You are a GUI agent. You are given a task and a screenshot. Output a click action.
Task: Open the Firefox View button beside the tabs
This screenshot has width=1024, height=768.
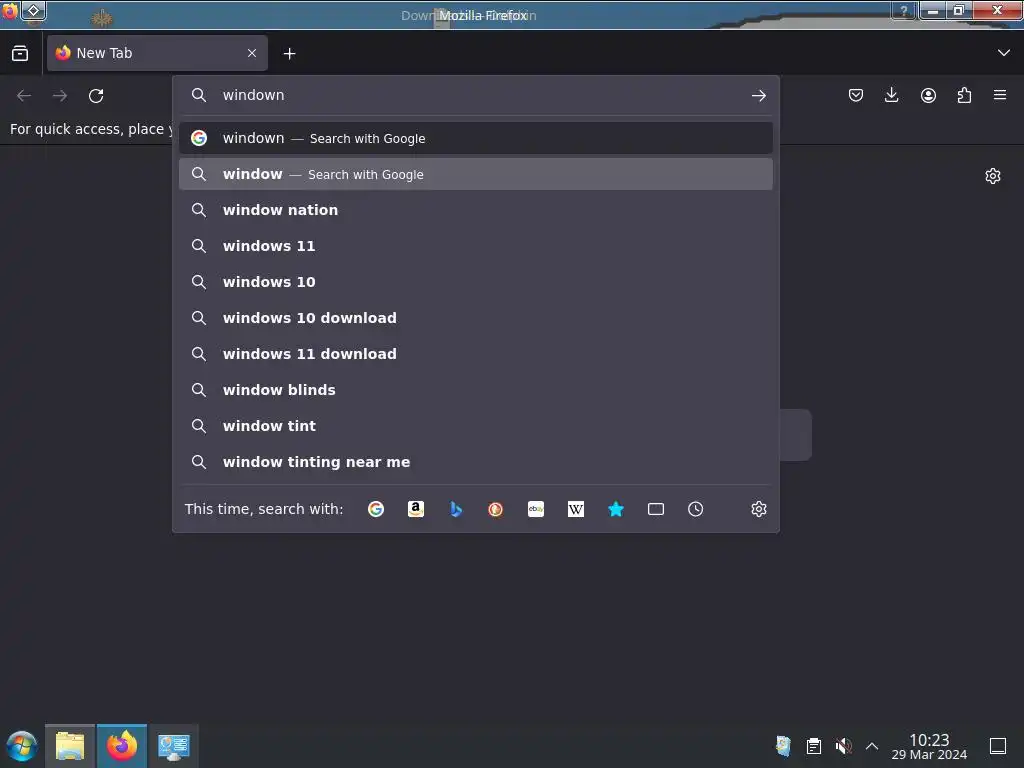click(x=20, y=53)
